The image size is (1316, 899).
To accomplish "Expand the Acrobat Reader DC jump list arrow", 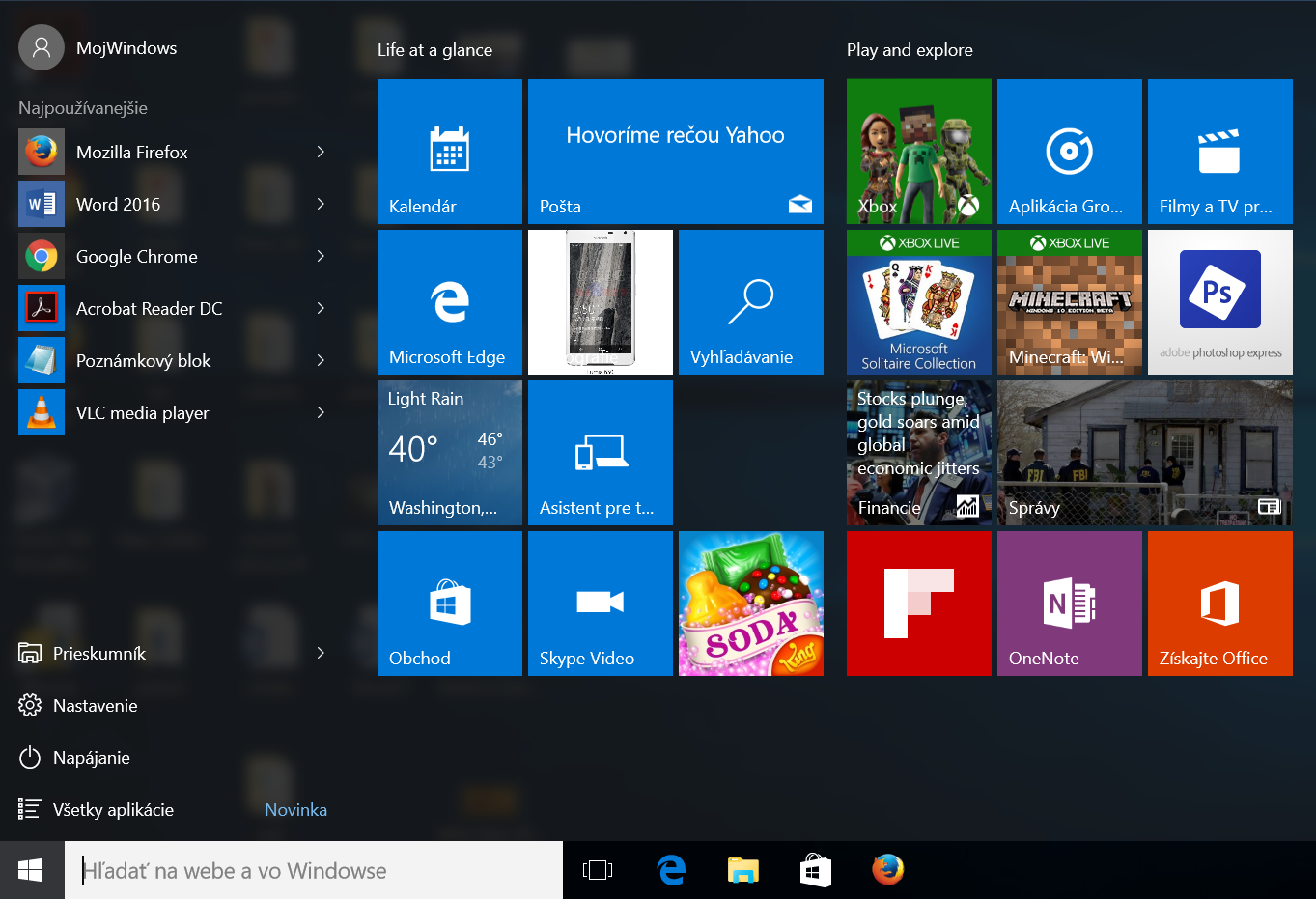I will tap(321, 308).
